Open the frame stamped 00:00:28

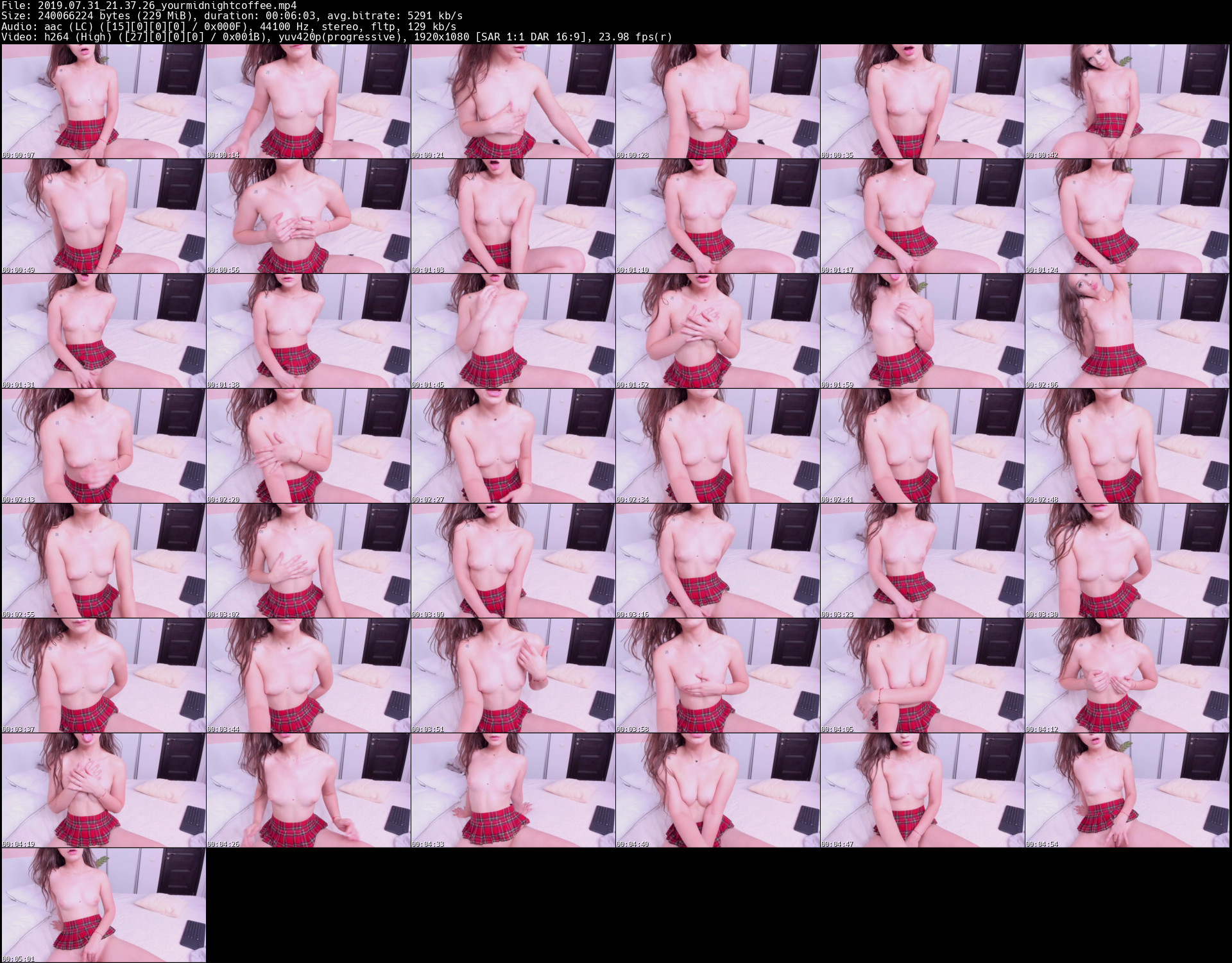[x=718, y=101]
